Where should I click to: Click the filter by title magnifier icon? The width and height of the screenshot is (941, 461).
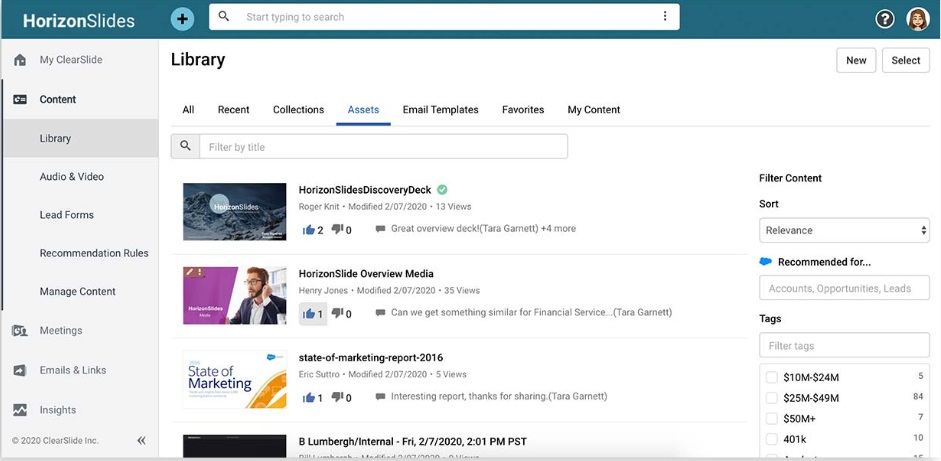(x=185, y=146)
